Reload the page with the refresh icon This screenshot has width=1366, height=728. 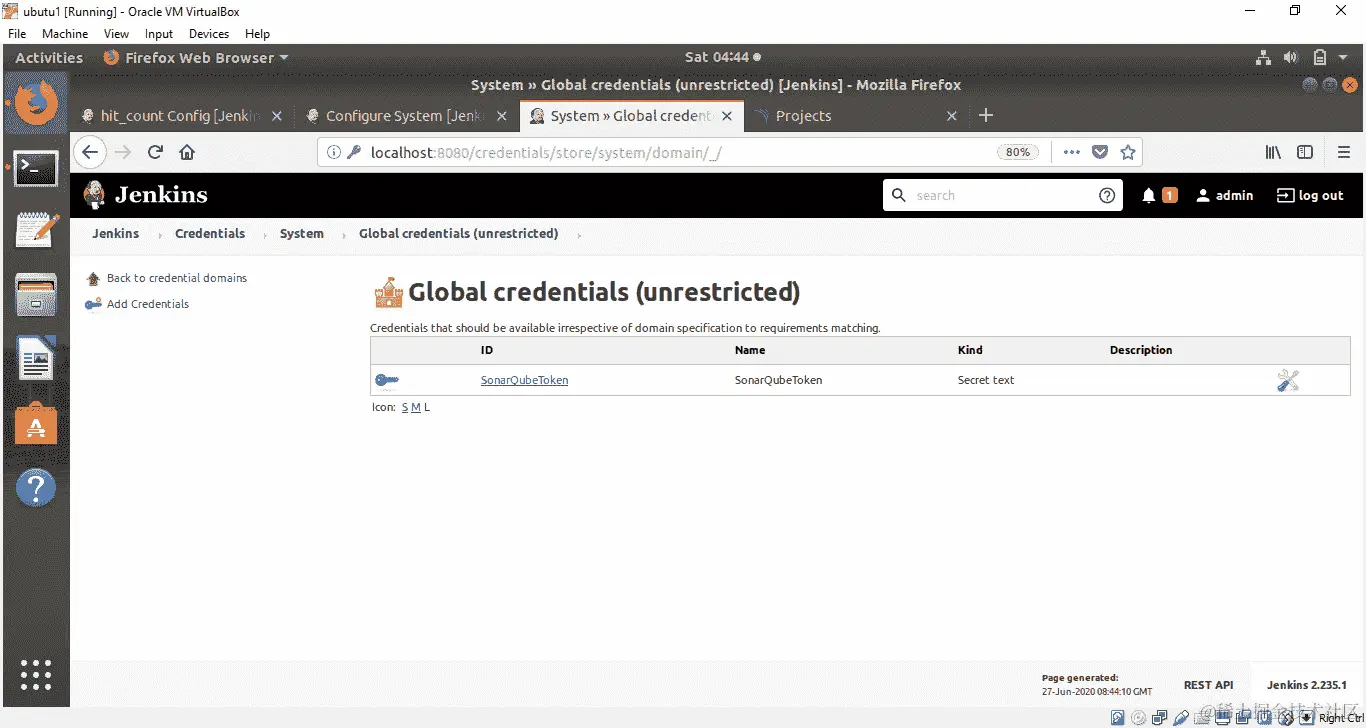tap(155, 151)
